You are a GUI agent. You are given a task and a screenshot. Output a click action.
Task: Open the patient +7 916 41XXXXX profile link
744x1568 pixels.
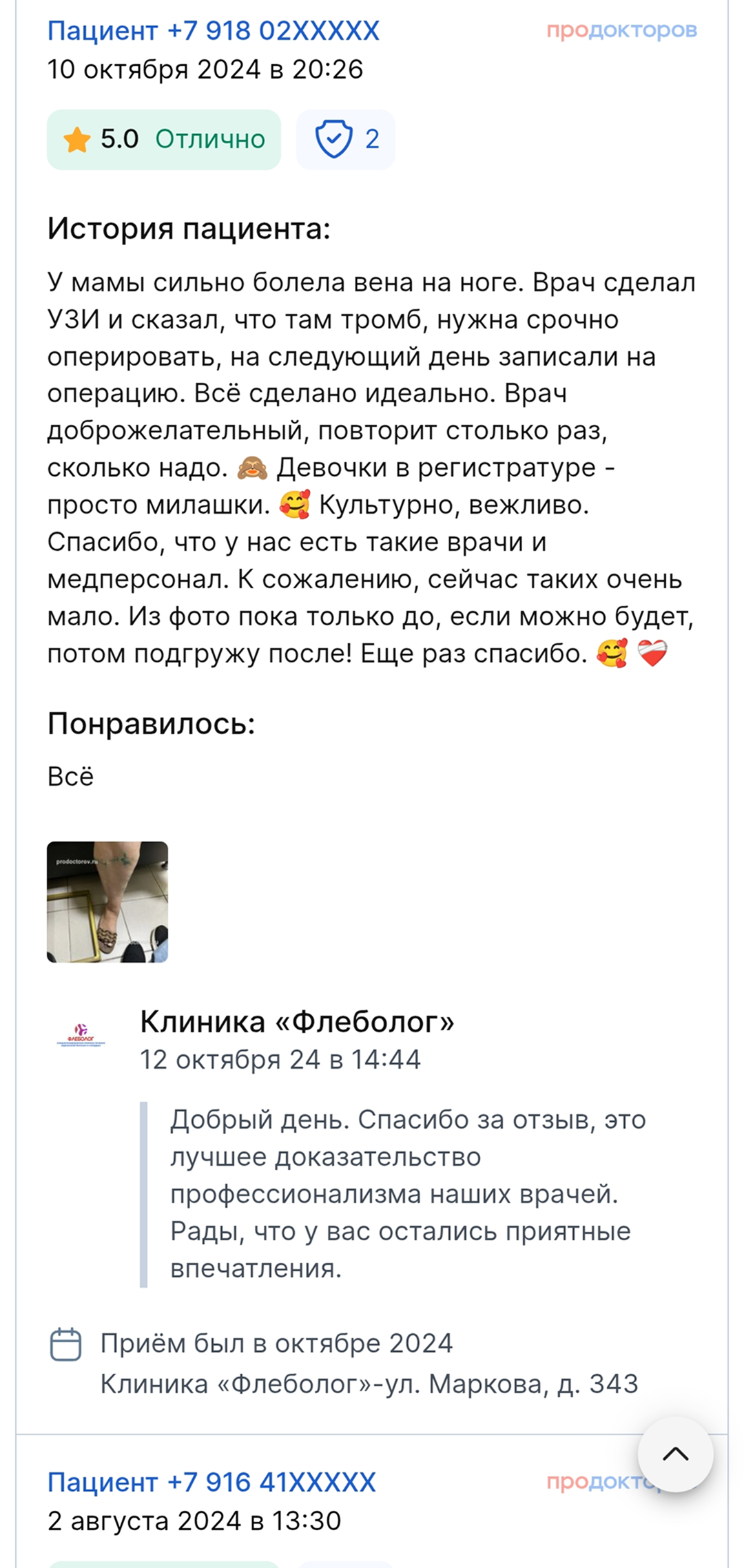coord(211,1482)
